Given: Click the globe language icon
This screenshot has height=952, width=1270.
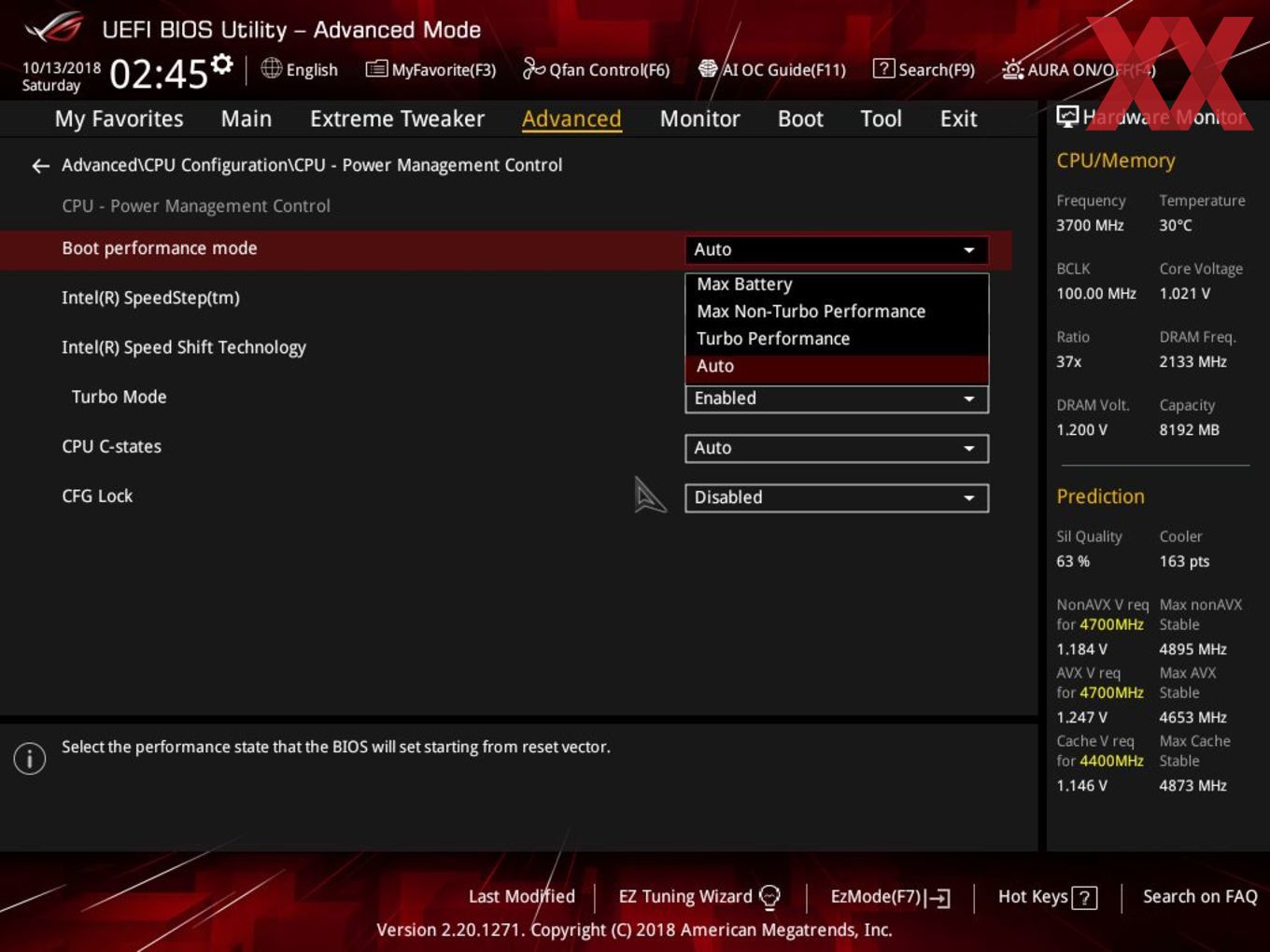Looking at the screenshot, I should (x=271, y=68).
